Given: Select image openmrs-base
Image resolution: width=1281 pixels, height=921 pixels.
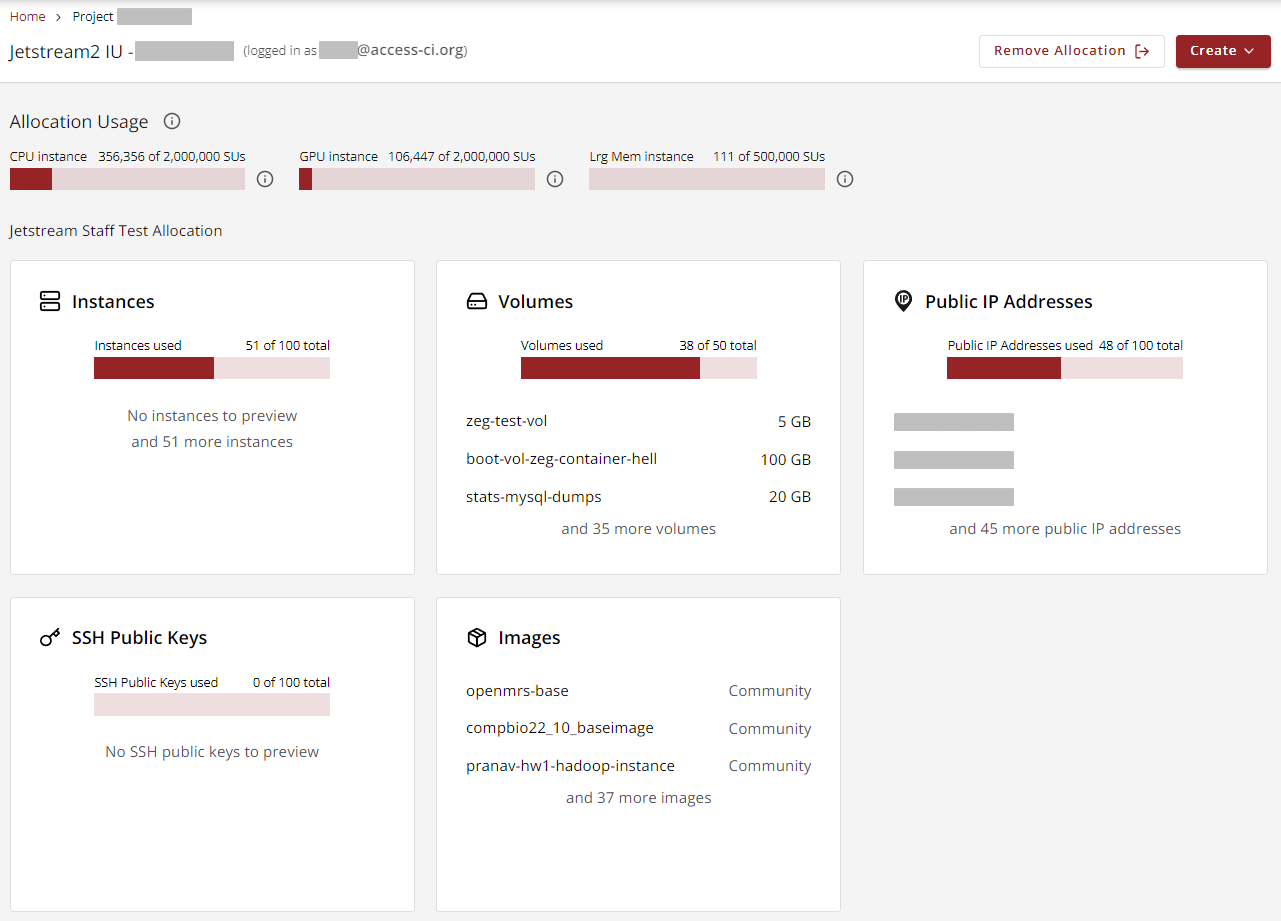Looking at the screenshot, I should click(x=517, y=691).
